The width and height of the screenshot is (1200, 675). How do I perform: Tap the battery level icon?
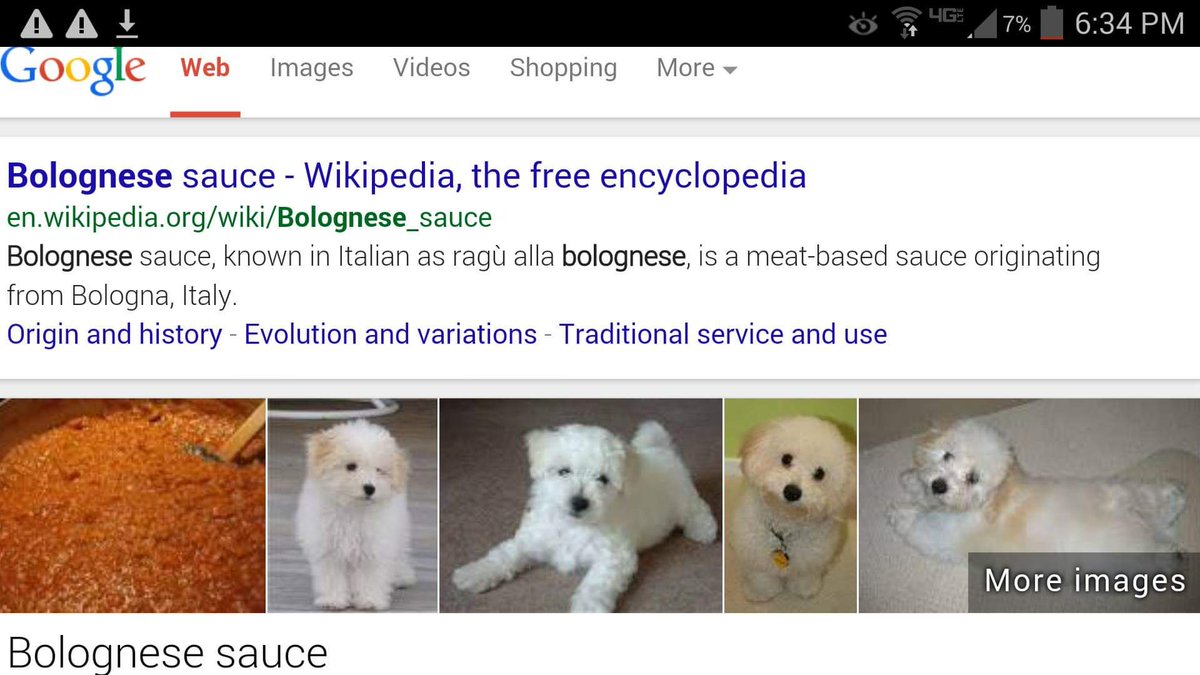pyautogui.click(x=1051, y=23)
